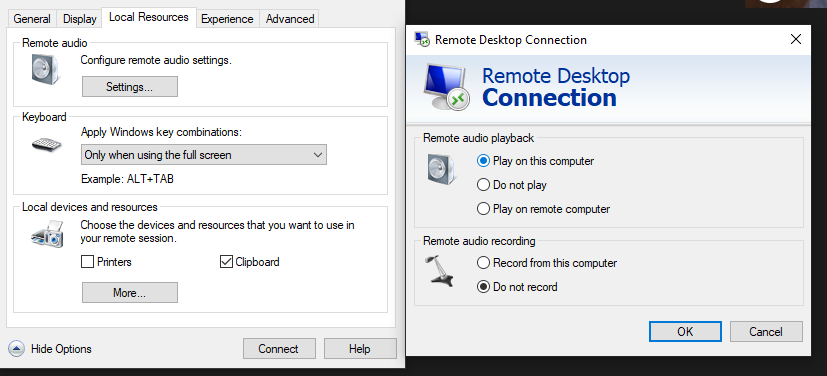The image size is (827, 376).
Task: Click 'Apply Windows key combinations:' label
Action: [161, 132]
